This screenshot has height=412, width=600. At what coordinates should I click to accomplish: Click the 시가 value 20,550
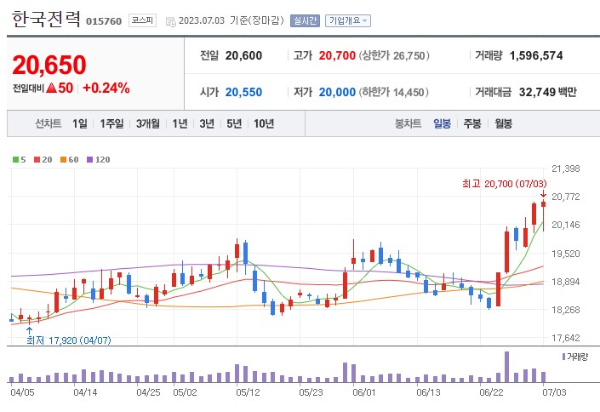click(244, 92)
